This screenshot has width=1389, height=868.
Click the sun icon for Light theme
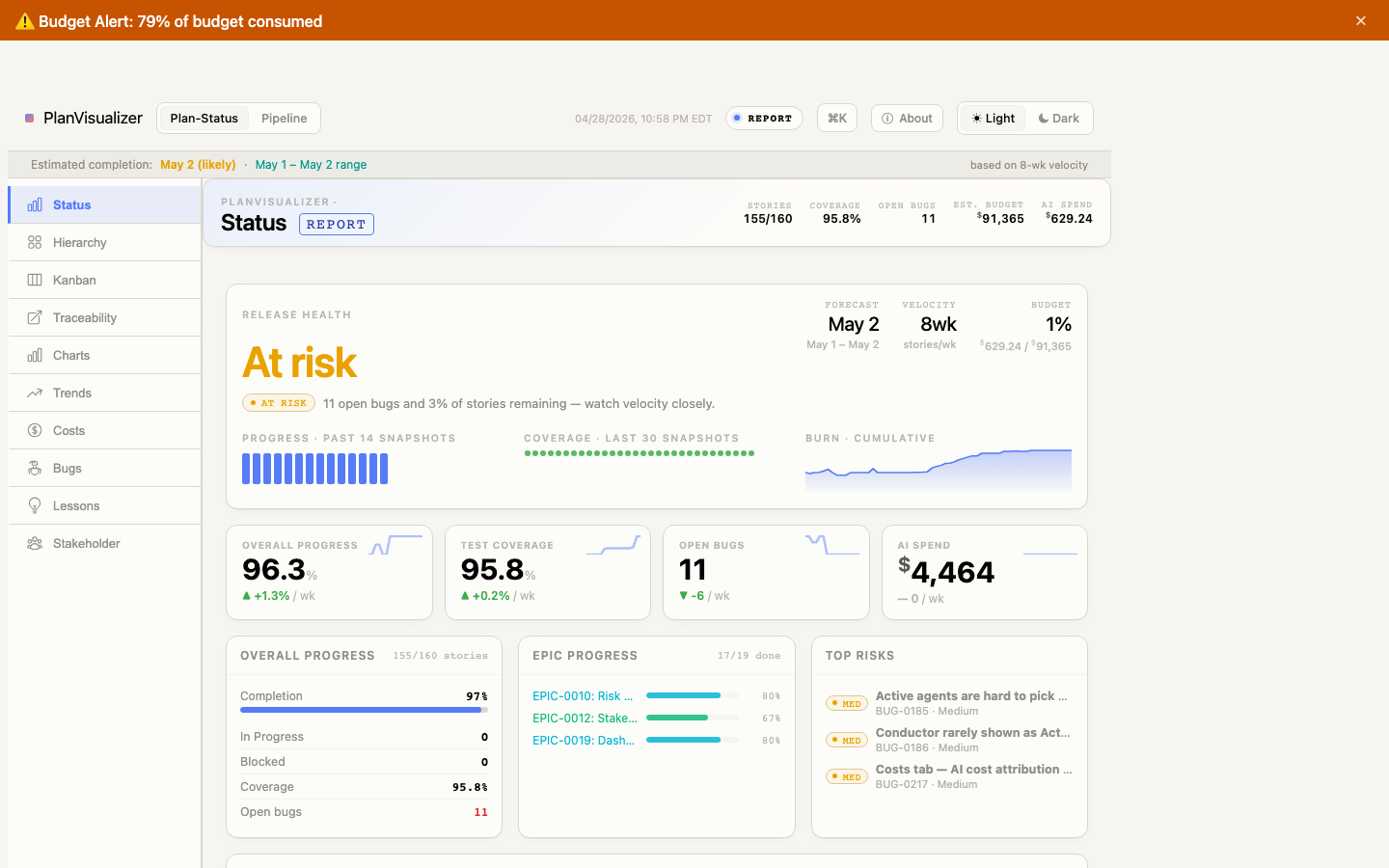click(x=976, y=119)
